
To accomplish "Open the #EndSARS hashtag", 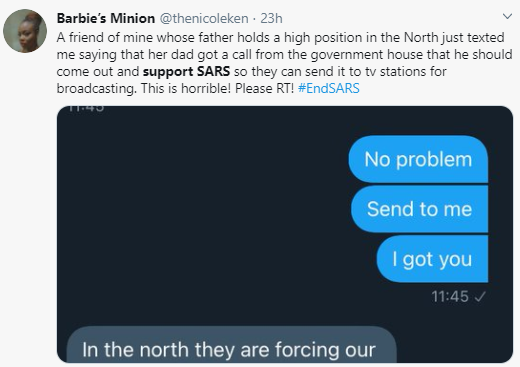I will click(328, 88).
